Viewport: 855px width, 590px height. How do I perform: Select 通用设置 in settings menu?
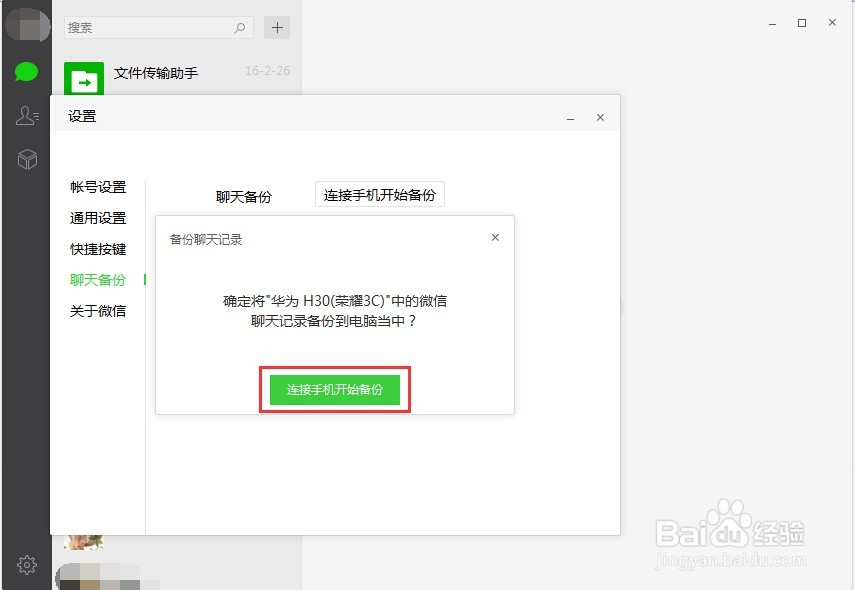pyautogui.click(x=98, y=218)
